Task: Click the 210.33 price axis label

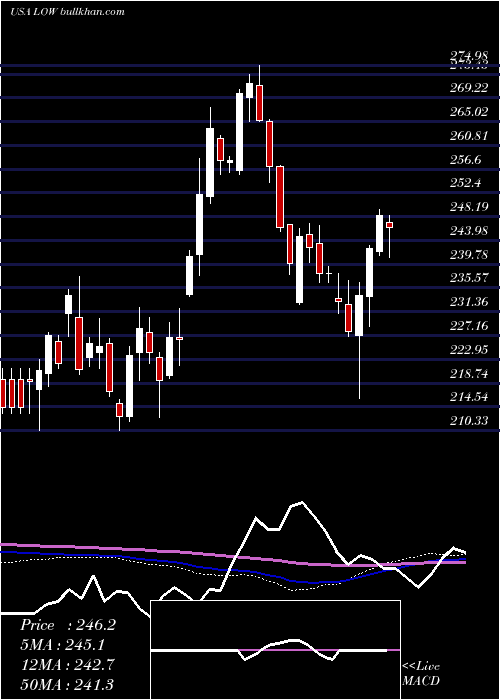Action: click(469, 421)
